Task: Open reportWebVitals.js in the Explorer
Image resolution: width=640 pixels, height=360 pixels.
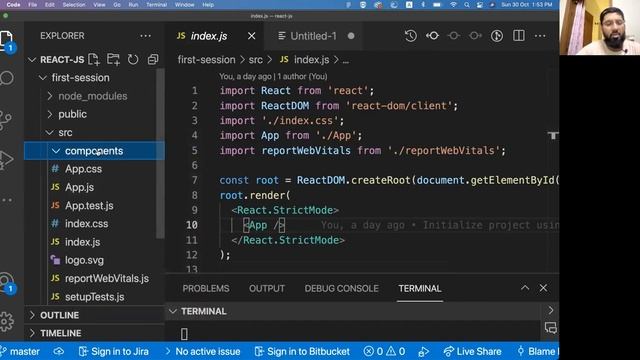Action: (x=107, y=278)
